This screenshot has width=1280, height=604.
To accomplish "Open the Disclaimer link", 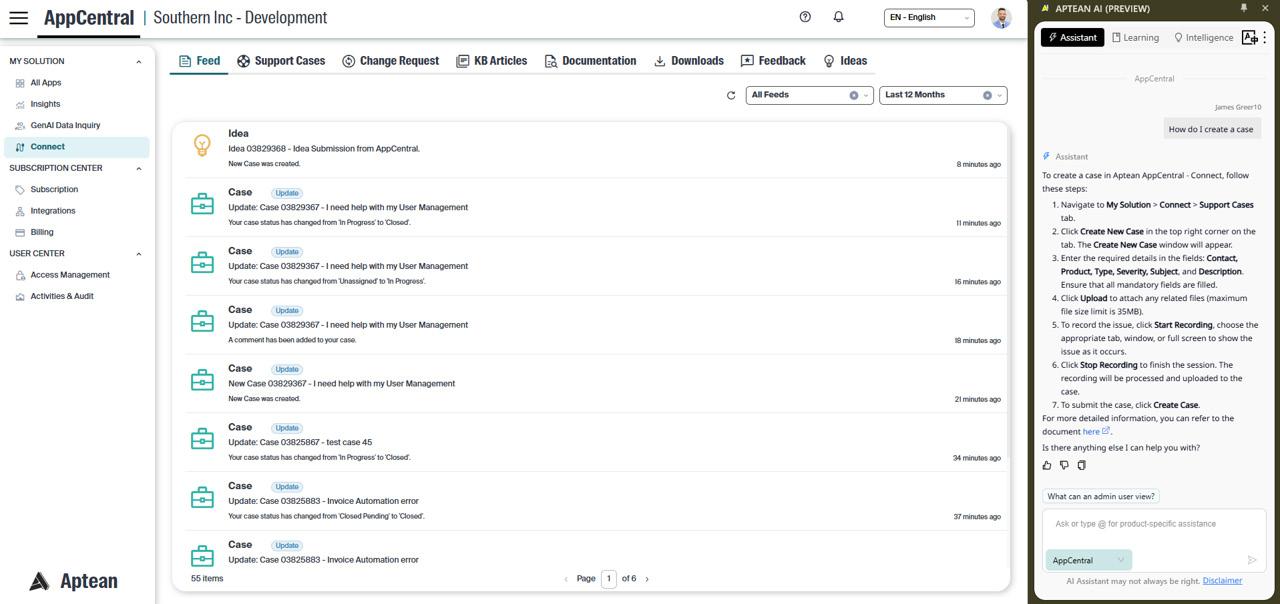I will pyautogui.click(x=1222, y=581).
